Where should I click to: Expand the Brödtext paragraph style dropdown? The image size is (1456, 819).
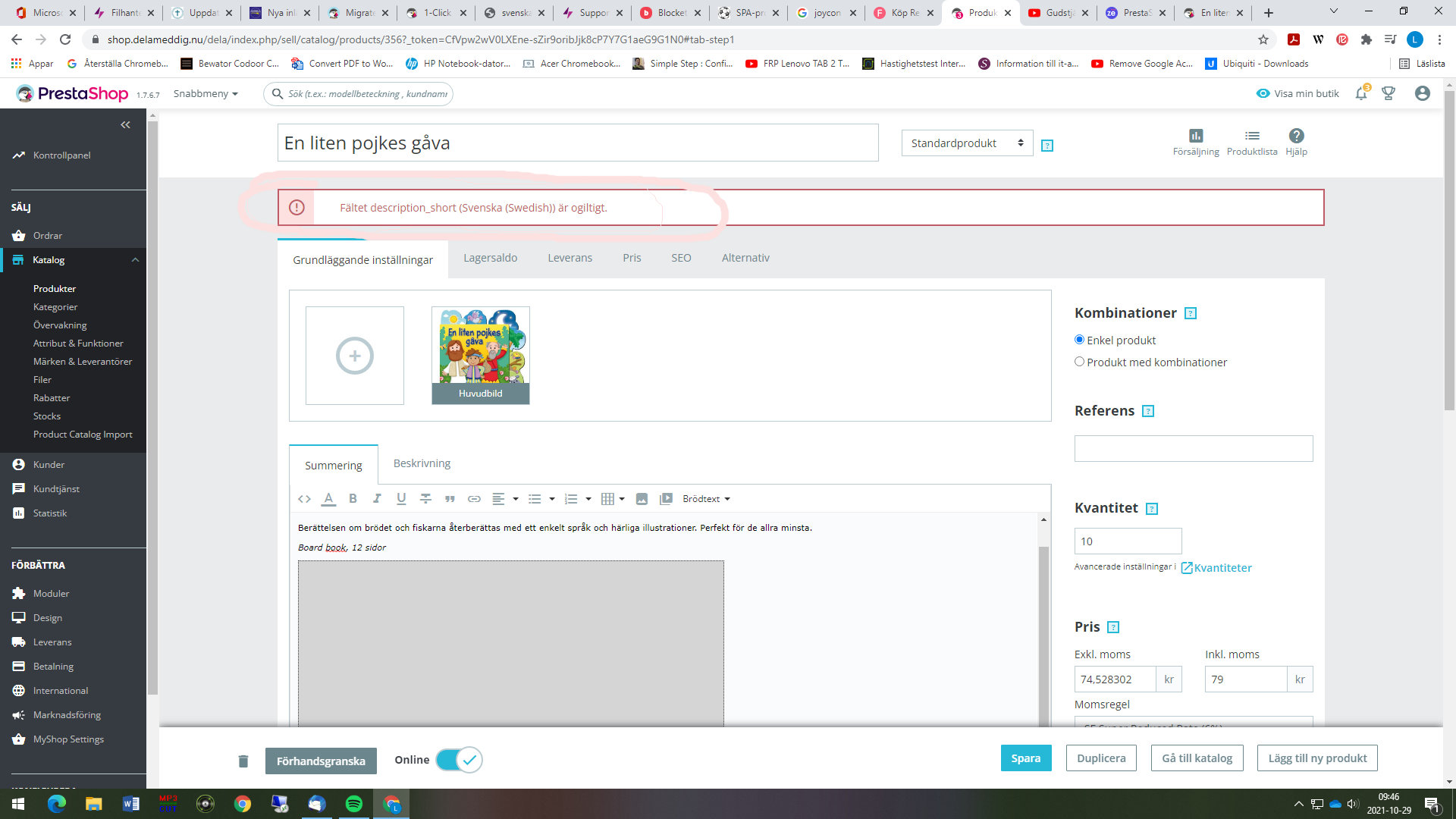pos(706,499)
